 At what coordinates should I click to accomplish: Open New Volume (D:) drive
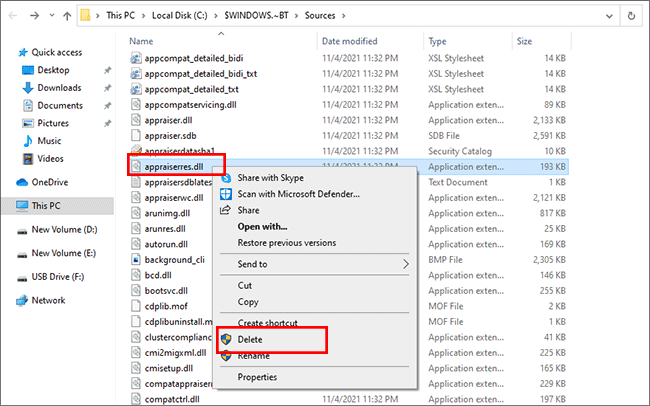(x=64, y=229)
